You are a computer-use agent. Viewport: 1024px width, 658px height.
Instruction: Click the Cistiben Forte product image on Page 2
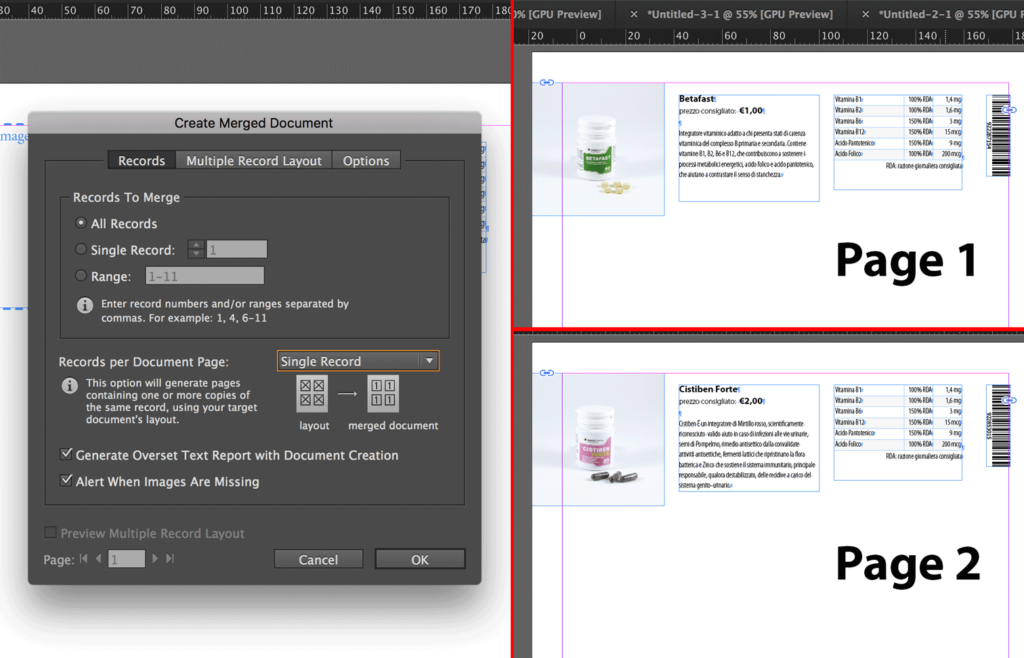pyautogui.click(x=598, y=439)
